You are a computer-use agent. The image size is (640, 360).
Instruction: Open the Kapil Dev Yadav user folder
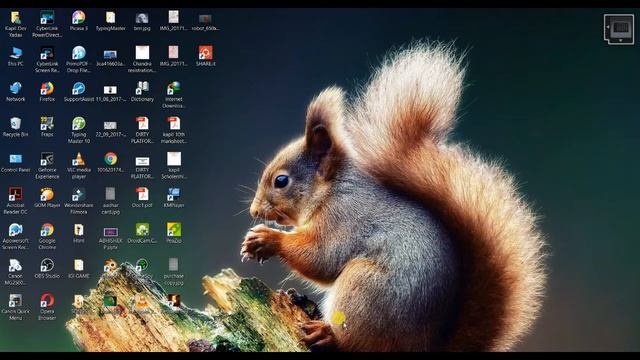tap(16, 24)
